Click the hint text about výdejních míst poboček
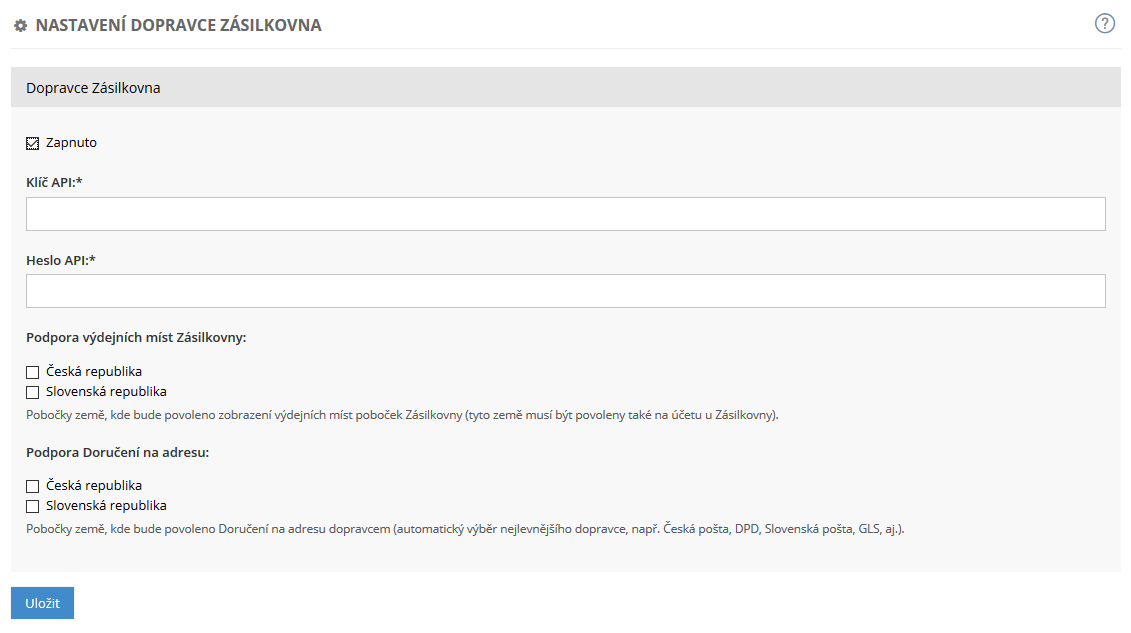 point(402,415)
